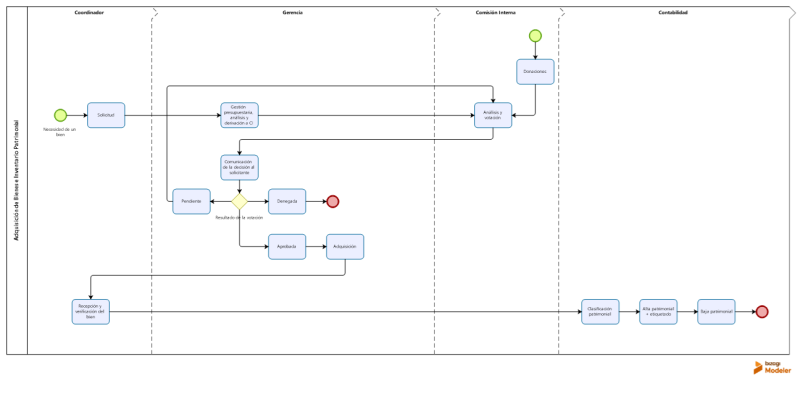Screen dimensions: 800x404
Task: Select the Adquisición task box
Action: tap(345, 247)
